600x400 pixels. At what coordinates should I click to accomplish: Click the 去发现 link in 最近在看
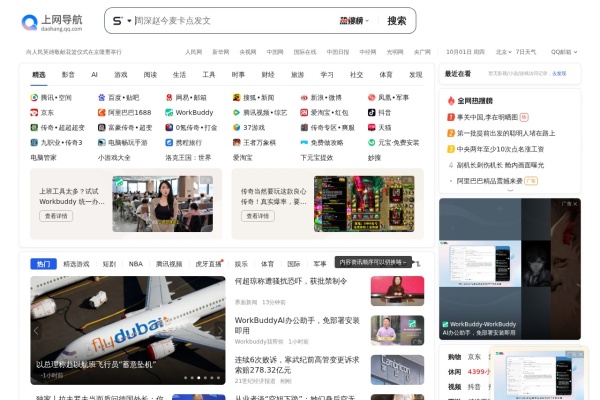[x=559, y=73]
